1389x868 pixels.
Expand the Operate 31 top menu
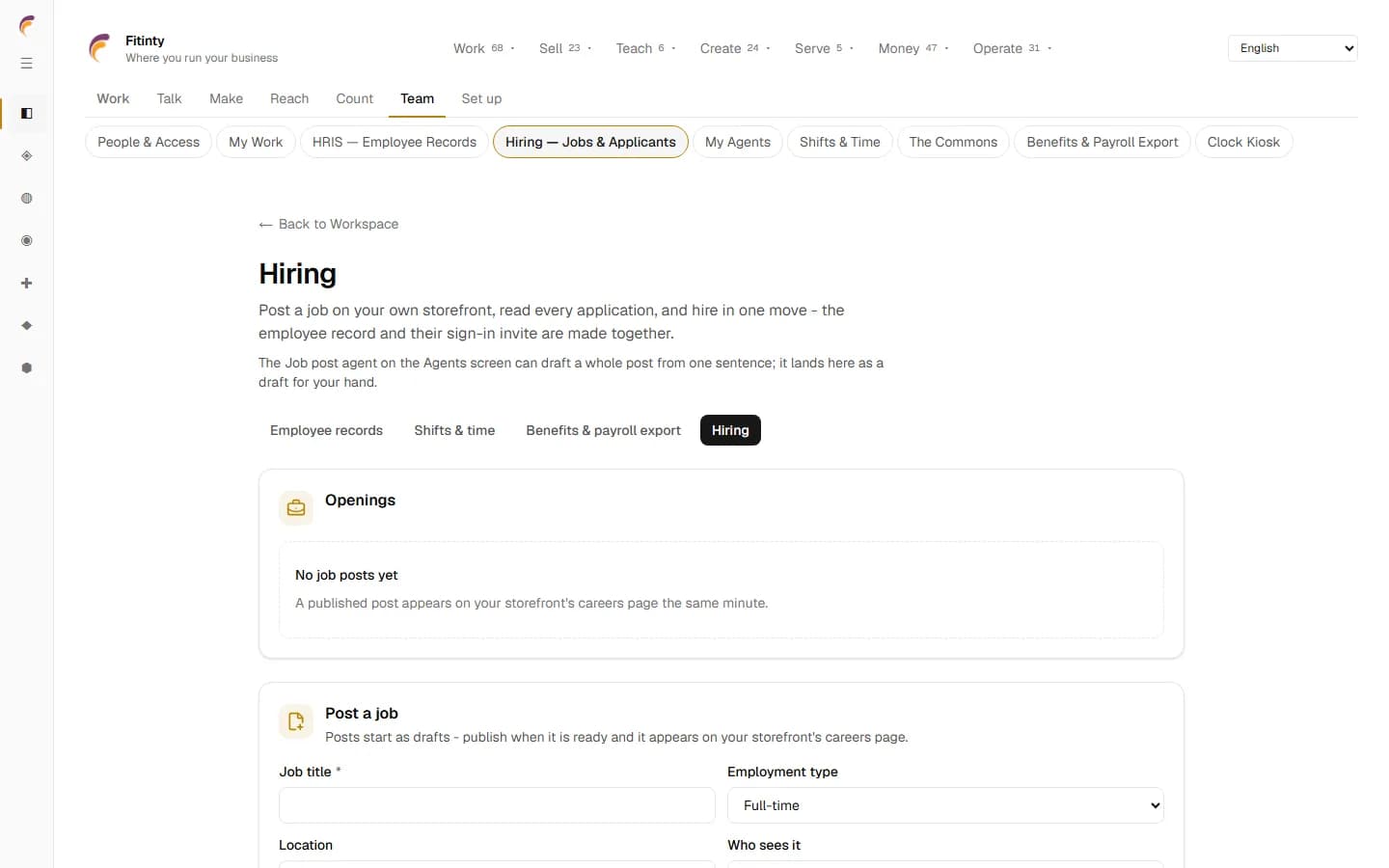point(1012,48)
